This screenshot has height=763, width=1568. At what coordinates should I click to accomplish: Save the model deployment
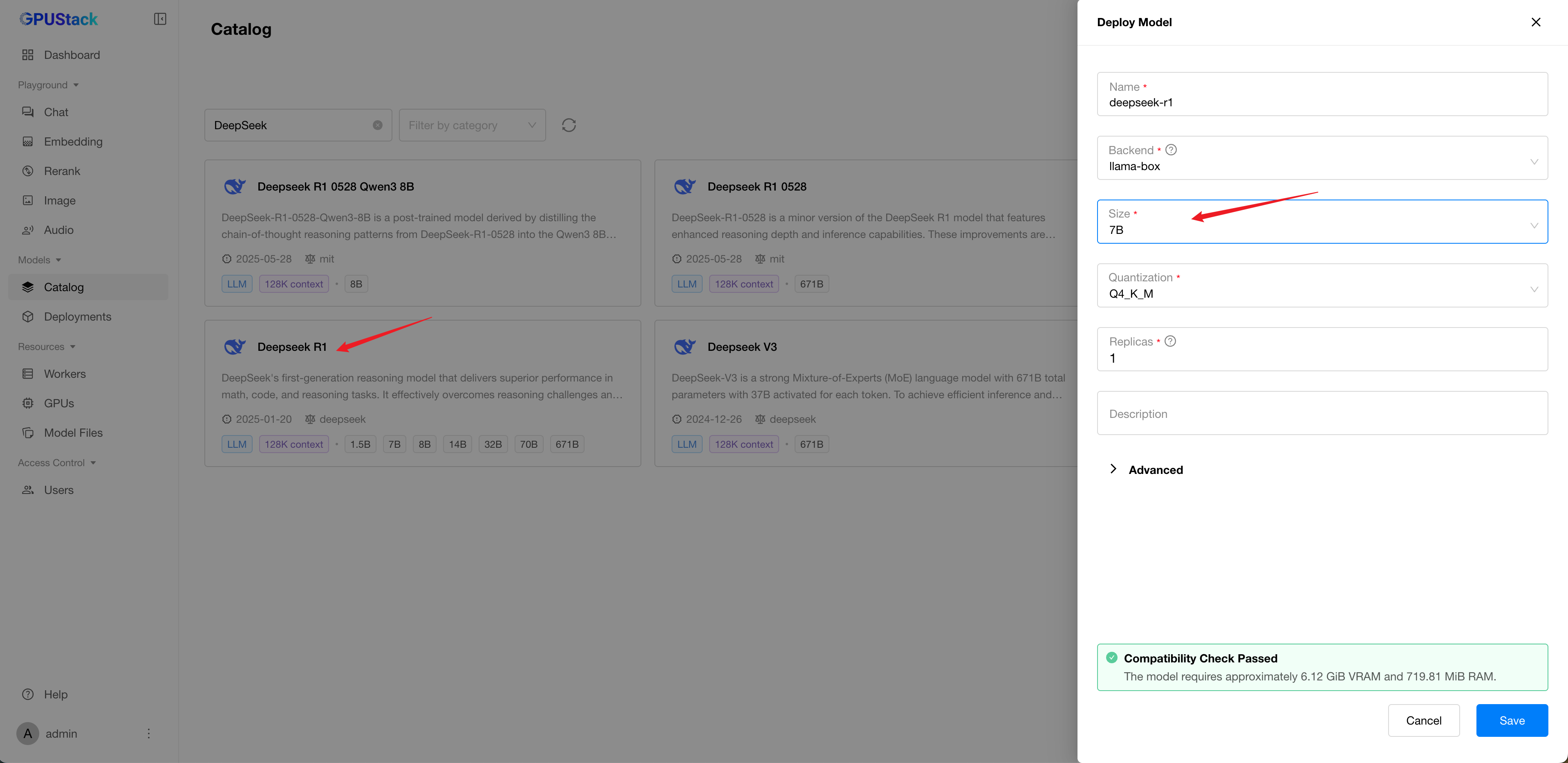1512,720
